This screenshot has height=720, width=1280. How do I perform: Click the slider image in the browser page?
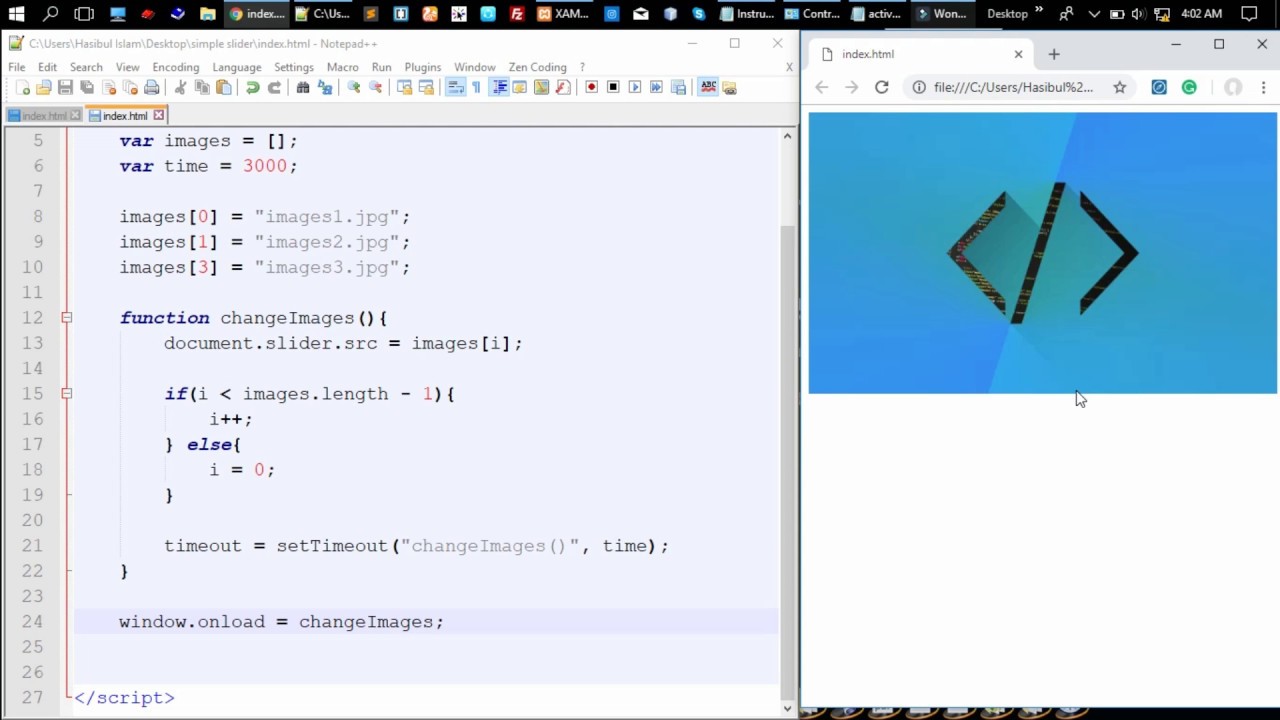[1042, 253]
